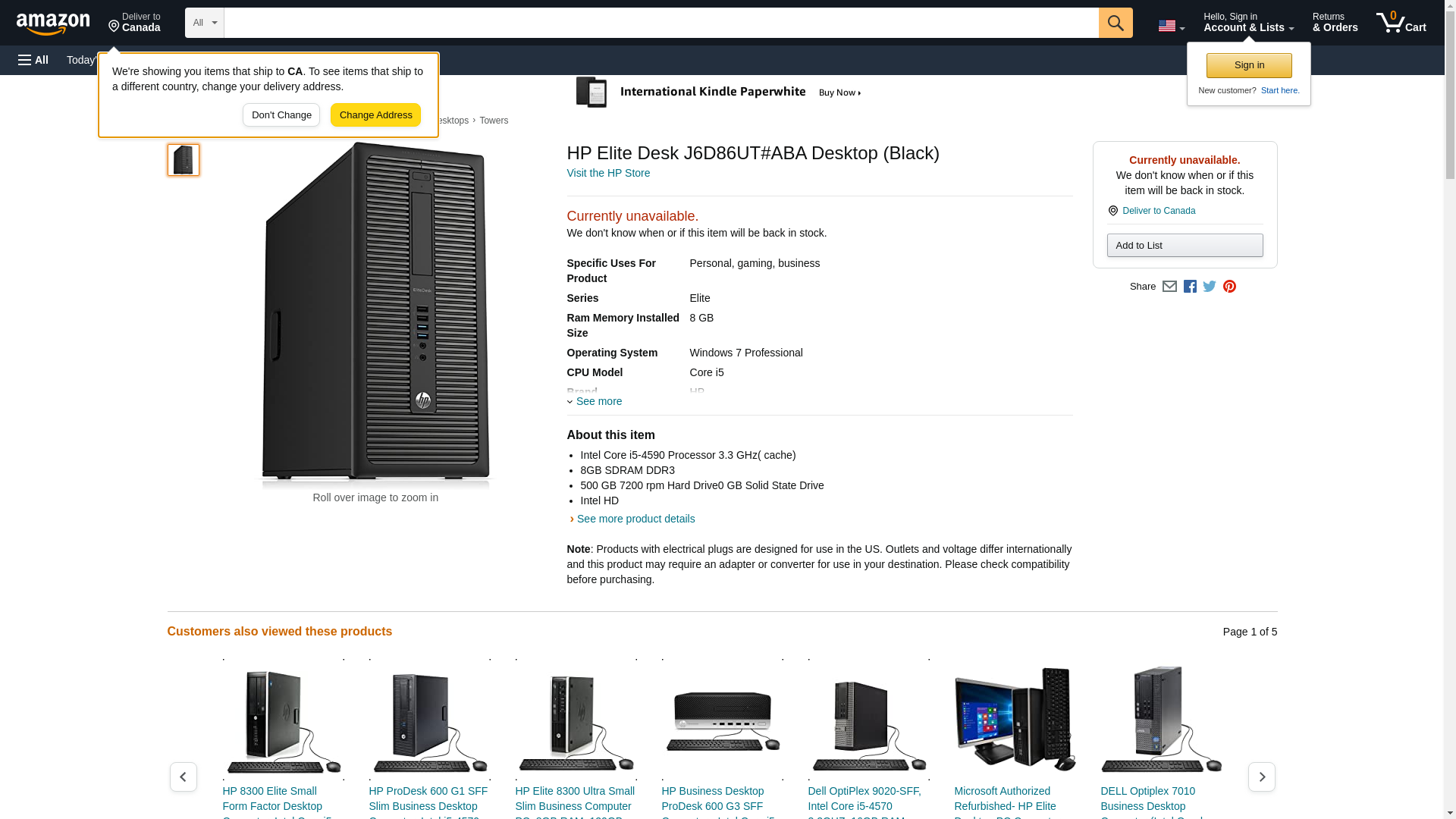Click Visit the HP Store link
The image size is (1456, 819).
608,173
